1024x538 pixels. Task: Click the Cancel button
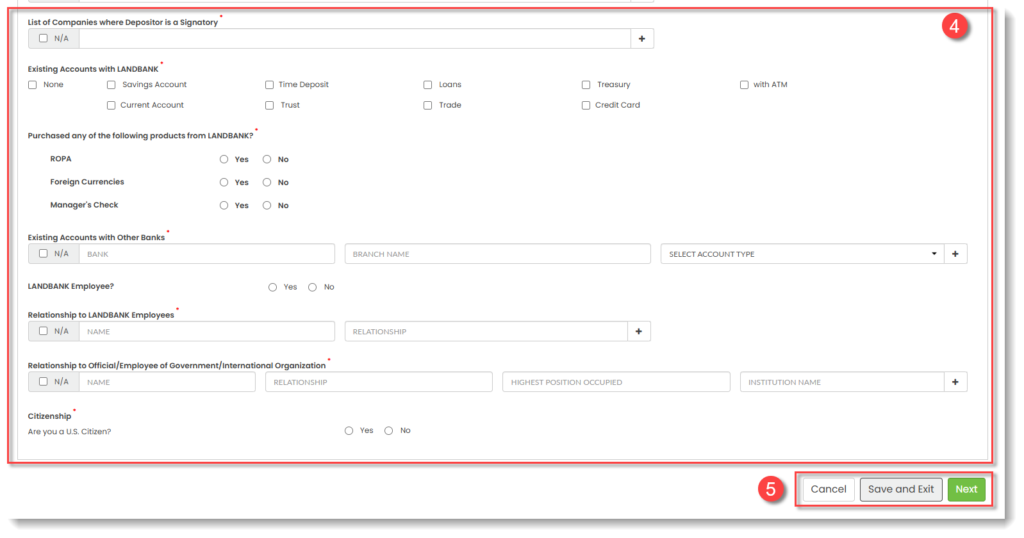pyautogui.click(x=828, y=489)
